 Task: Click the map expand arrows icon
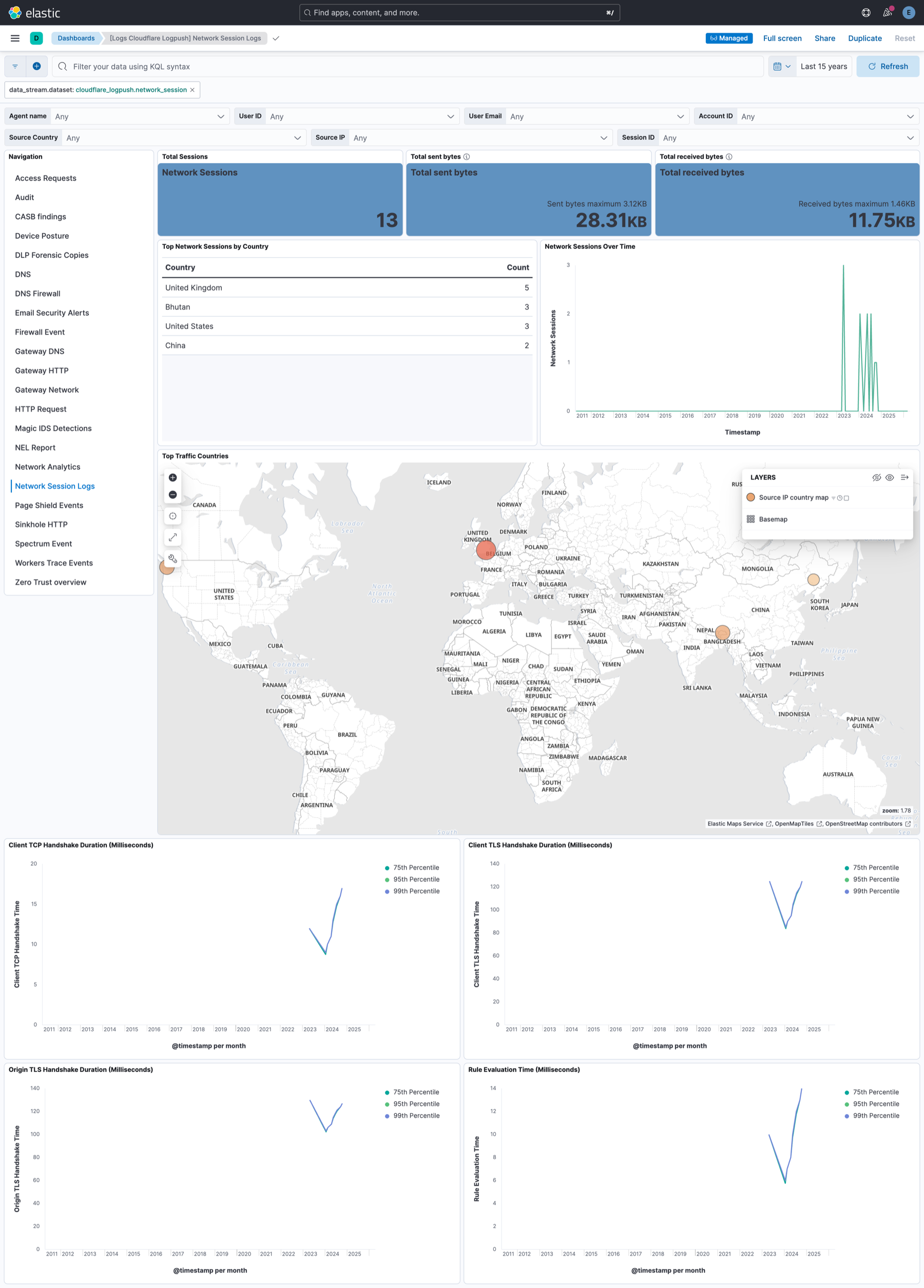coord(172,537)
